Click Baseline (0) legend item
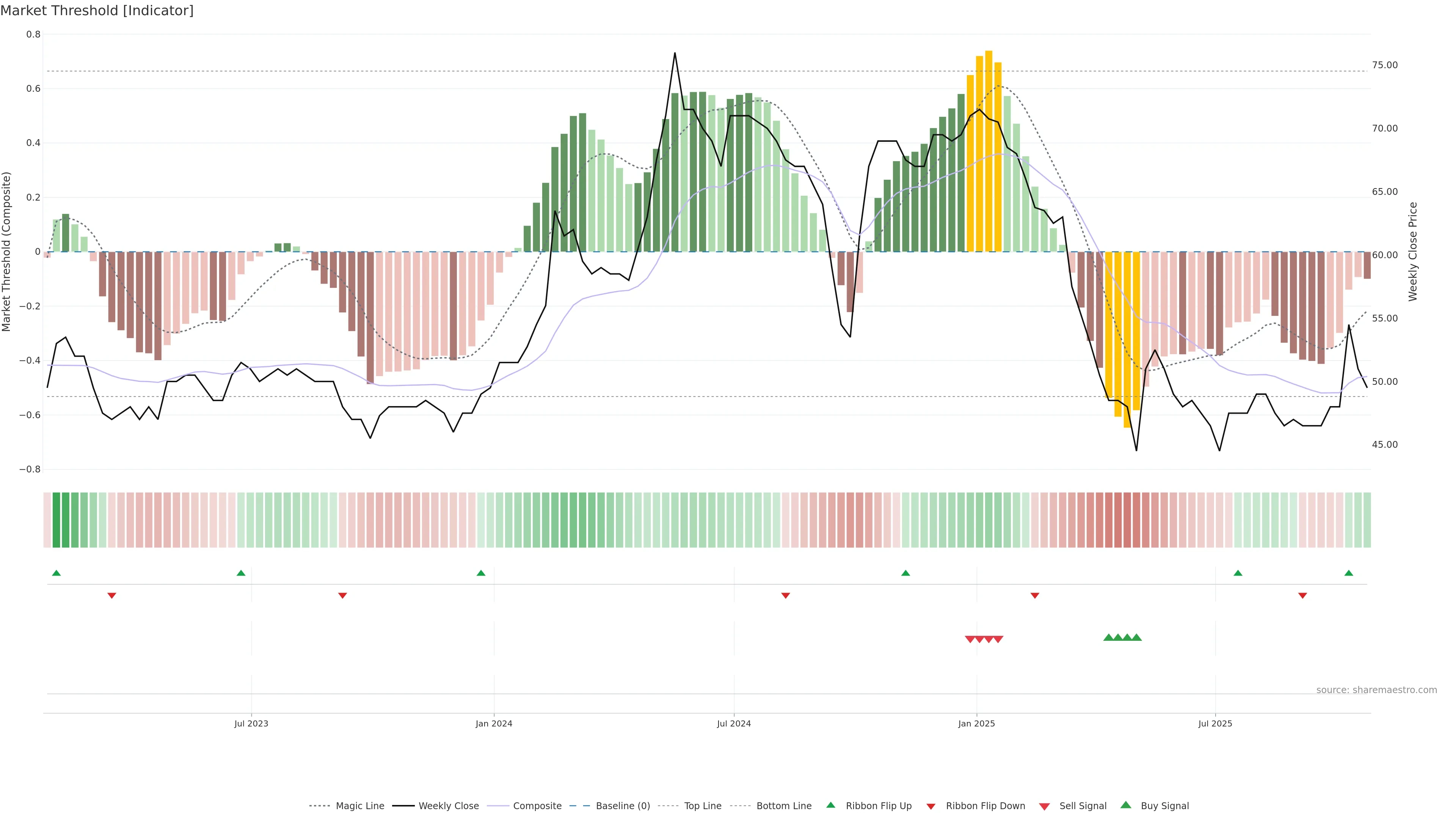The height and width of the screenshot is (819, 1456). 622,806
